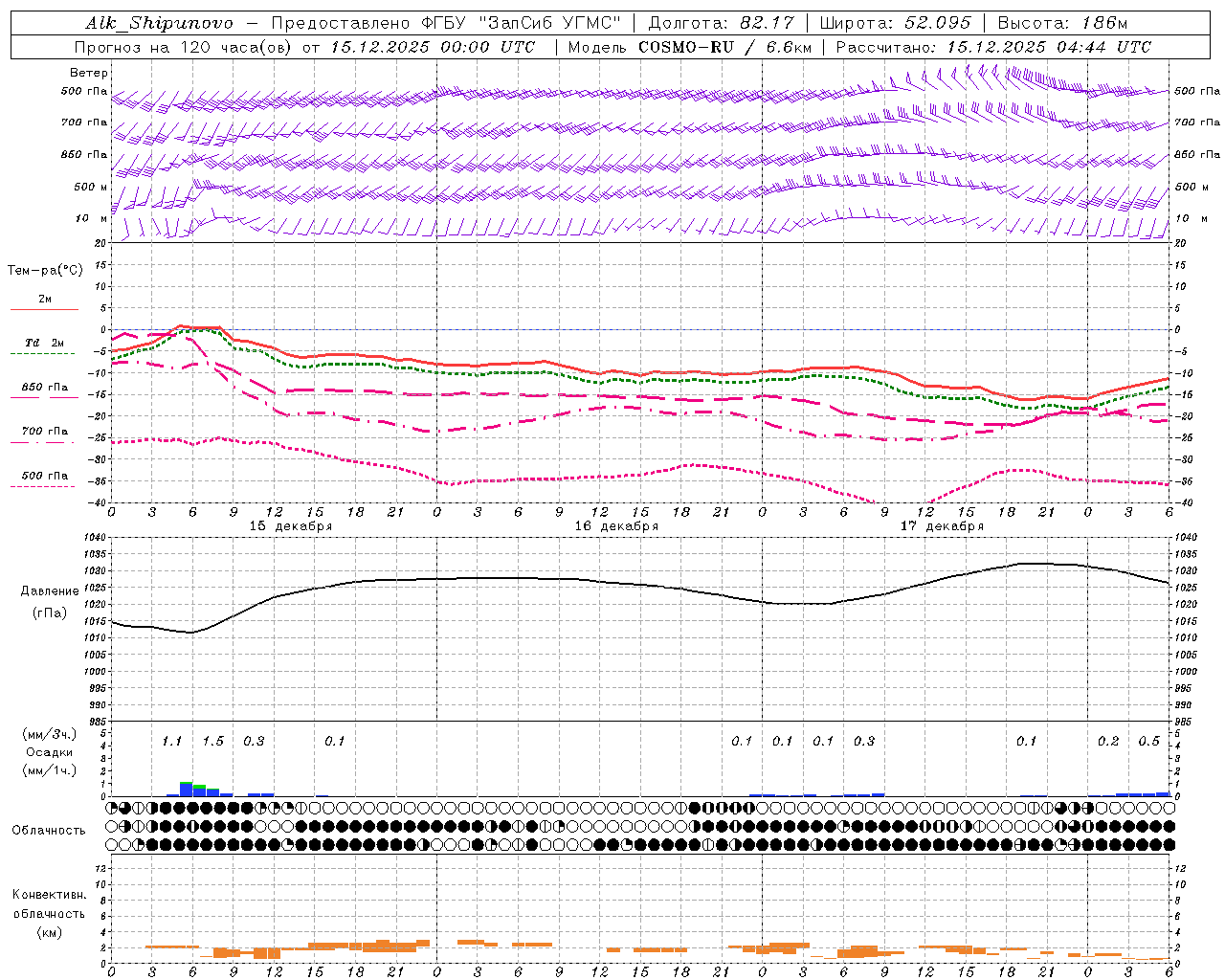Click the 15 декабря date label

(x=291, y=526)
